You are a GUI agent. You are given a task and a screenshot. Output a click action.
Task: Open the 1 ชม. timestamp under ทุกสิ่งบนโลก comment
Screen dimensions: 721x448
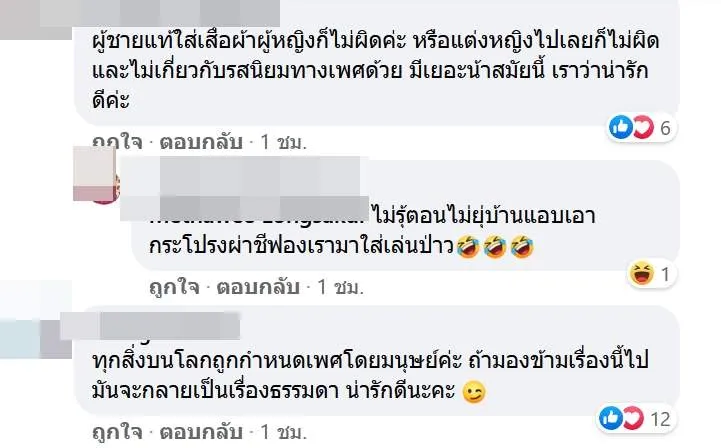click(x=284, y=432)
